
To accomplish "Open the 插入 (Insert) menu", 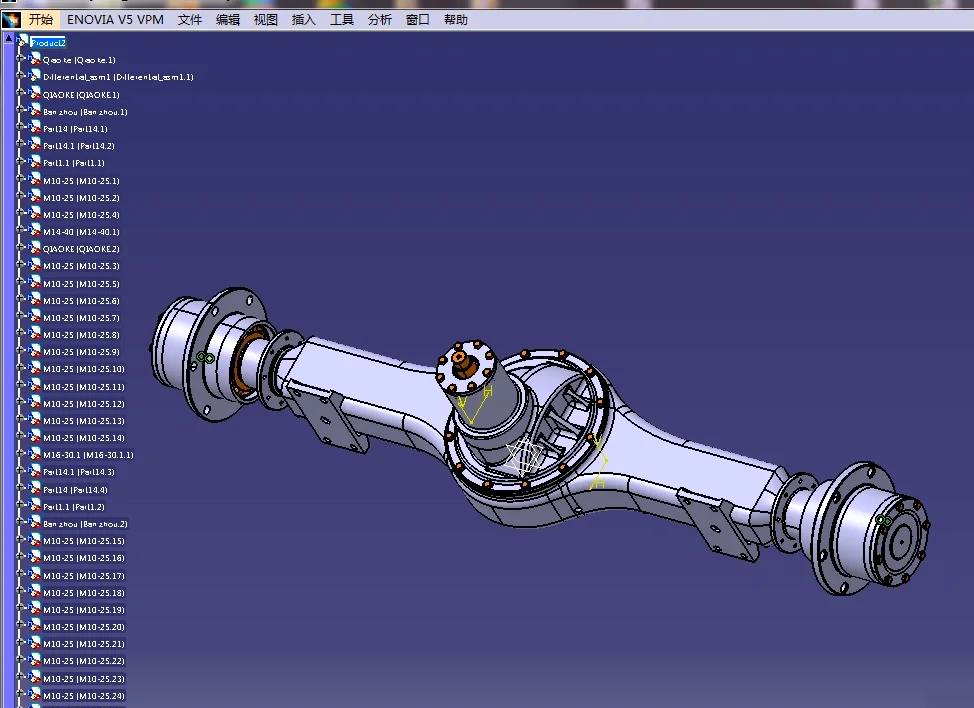I will tap(304, 19).
